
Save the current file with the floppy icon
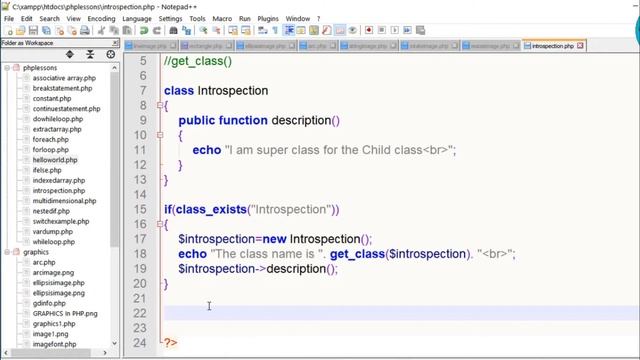click(x=33, y=31)
